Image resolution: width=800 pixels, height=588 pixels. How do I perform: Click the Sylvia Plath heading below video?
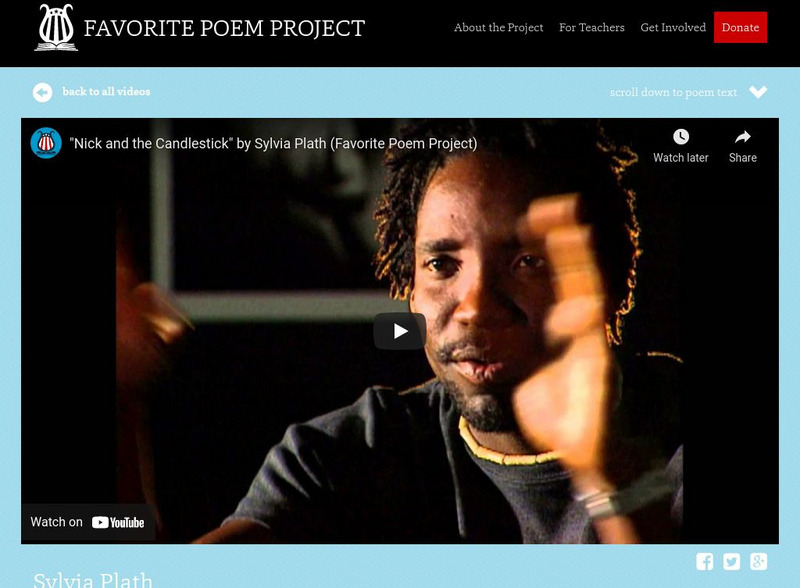92,580
